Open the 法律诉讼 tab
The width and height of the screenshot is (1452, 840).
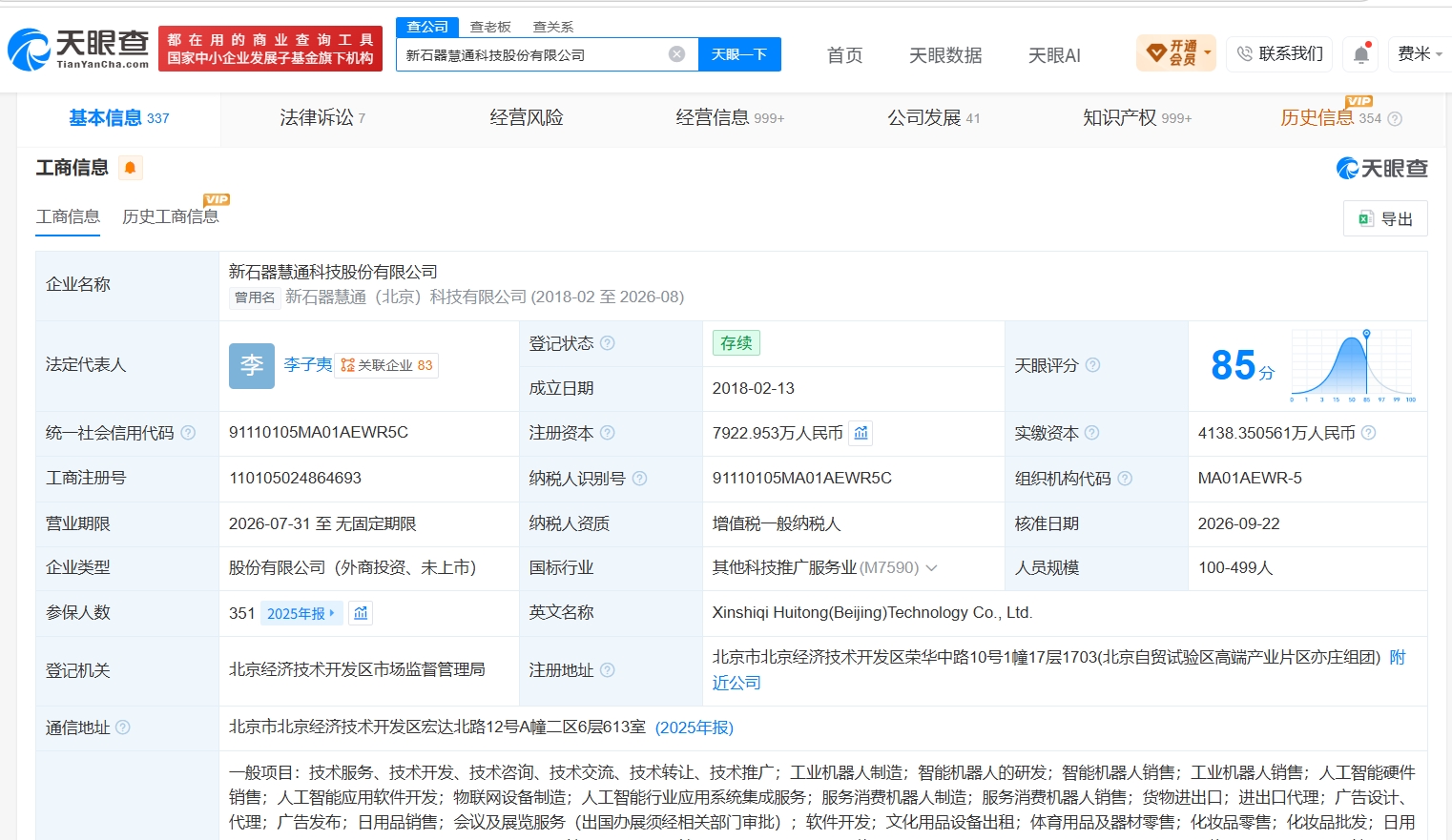coord(322,118)
